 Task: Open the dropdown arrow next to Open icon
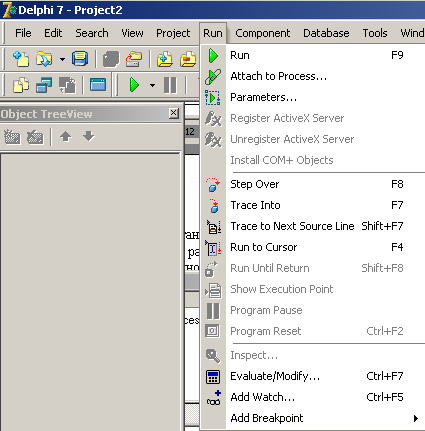point(62,59)
